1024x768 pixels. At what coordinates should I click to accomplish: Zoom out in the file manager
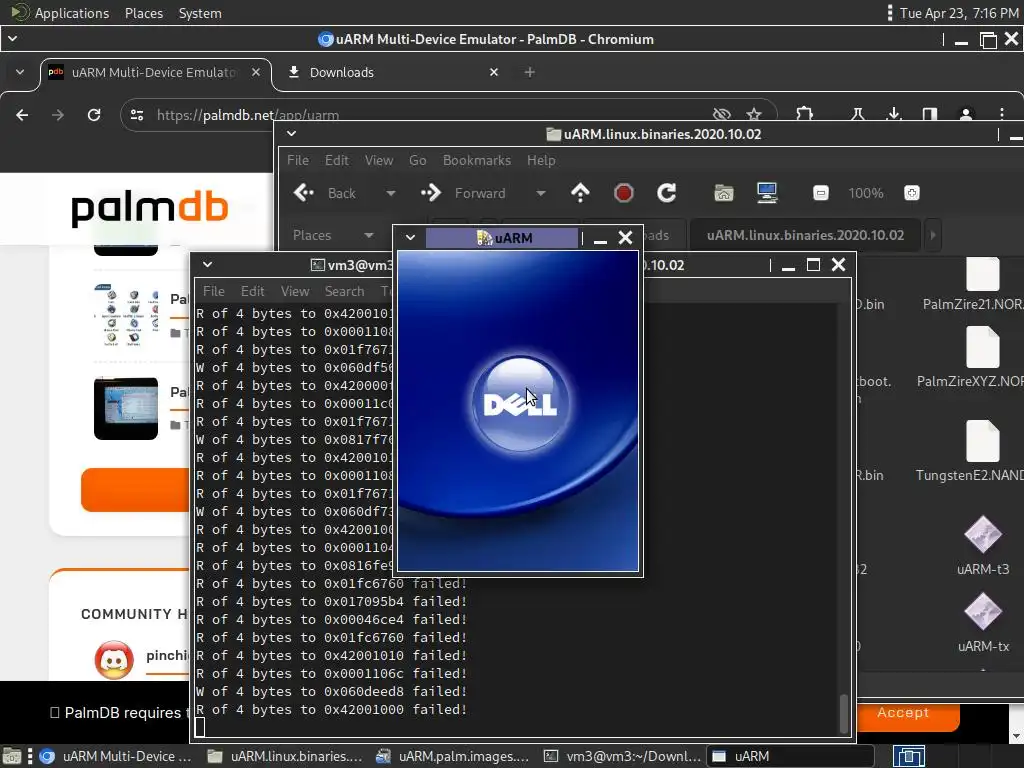pyautogui.click(x=821, y=193)
